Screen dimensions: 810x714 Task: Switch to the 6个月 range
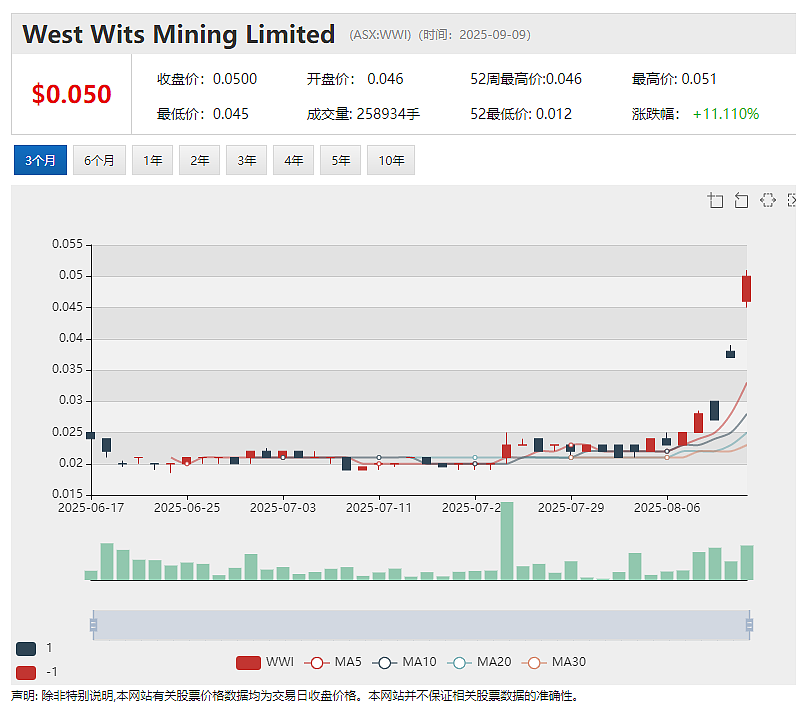99,160
